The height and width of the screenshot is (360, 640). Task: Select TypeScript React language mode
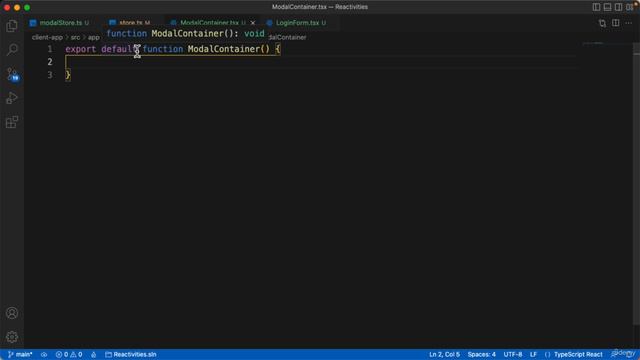click(x=578, y=354)
